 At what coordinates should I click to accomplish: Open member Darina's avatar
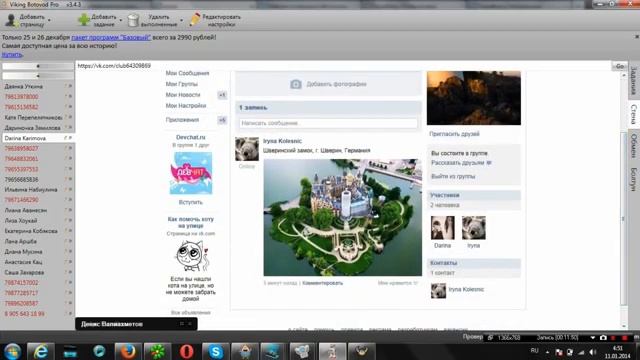[442, 228]
